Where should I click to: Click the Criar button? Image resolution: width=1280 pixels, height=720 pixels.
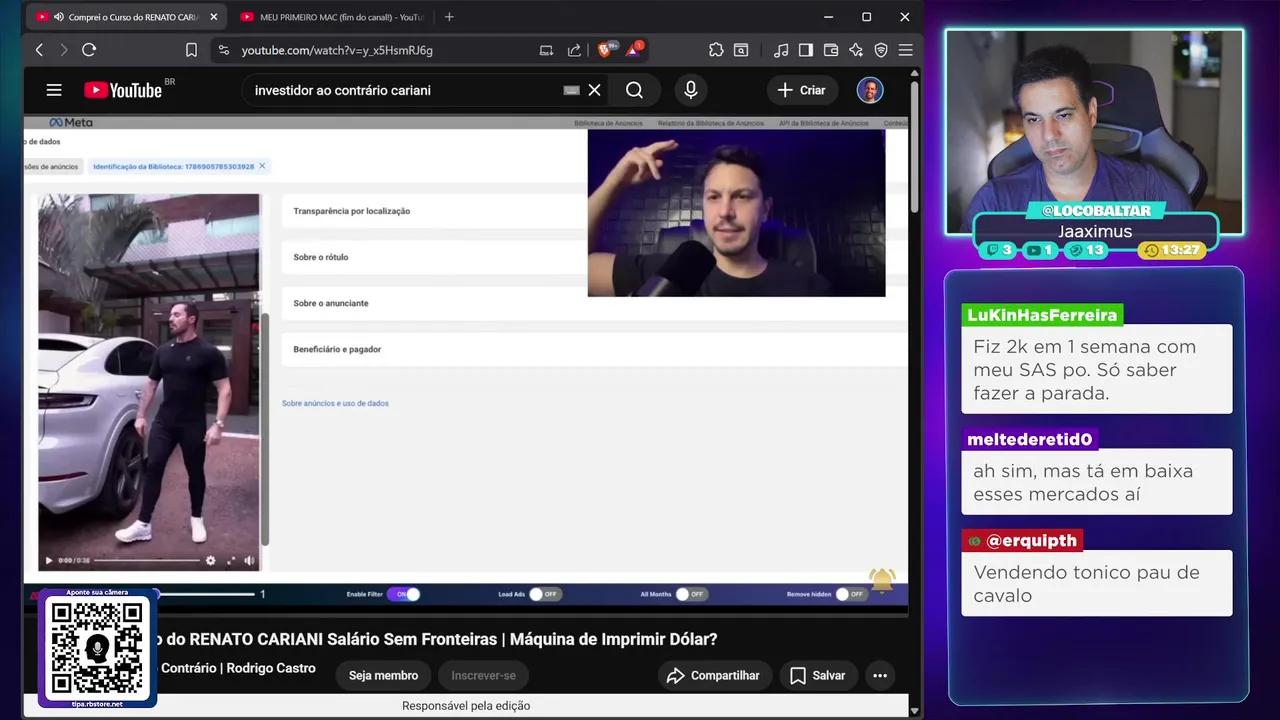[801, 90]
